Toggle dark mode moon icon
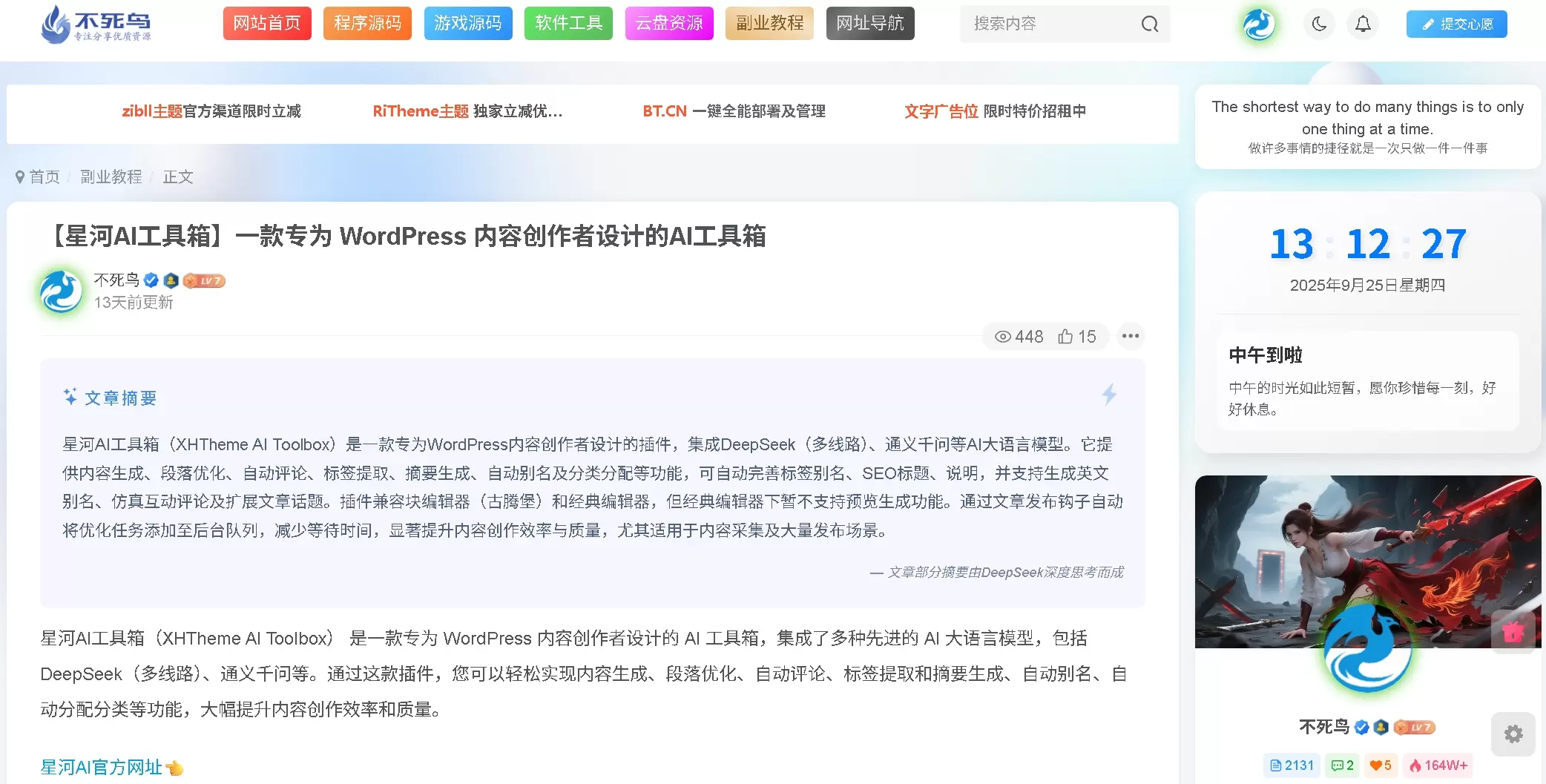The height and width of the screenshot is (784, 1546). coord(1319,24)
